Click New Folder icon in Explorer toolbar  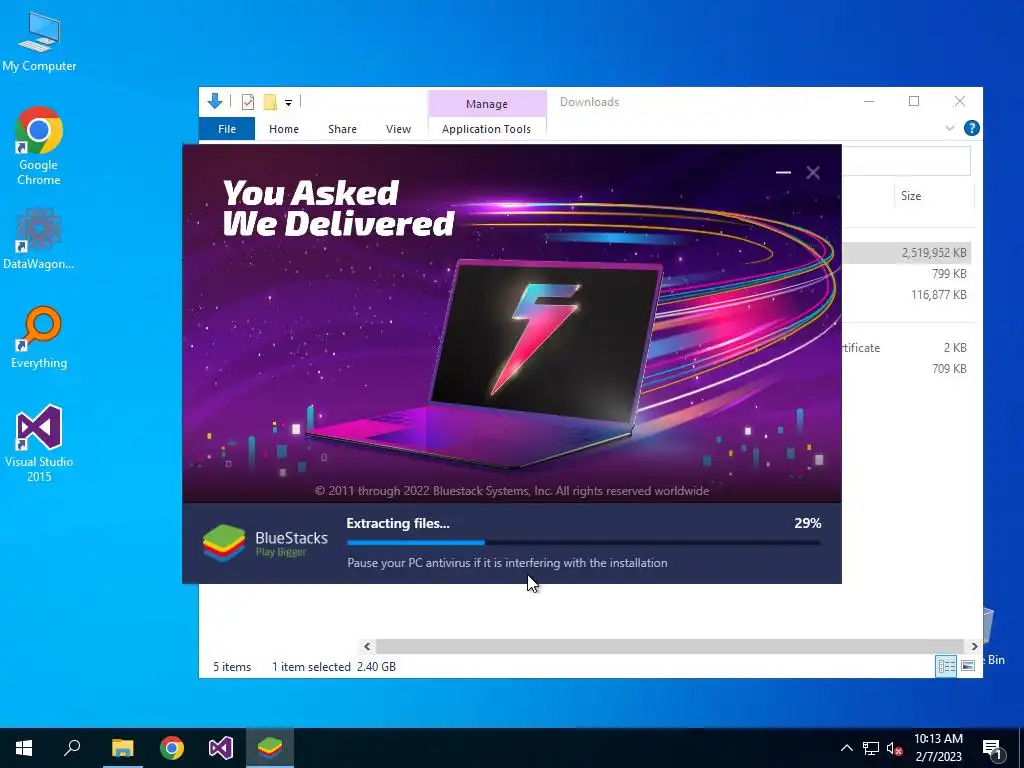(270, 101)
